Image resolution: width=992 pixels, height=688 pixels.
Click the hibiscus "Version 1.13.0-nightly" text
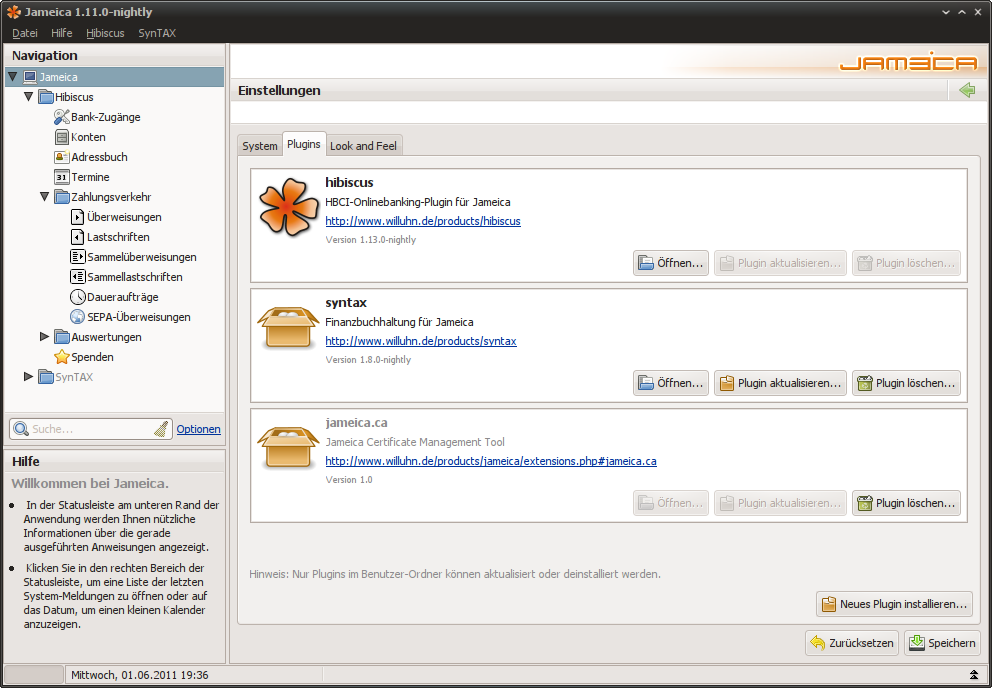371,240
